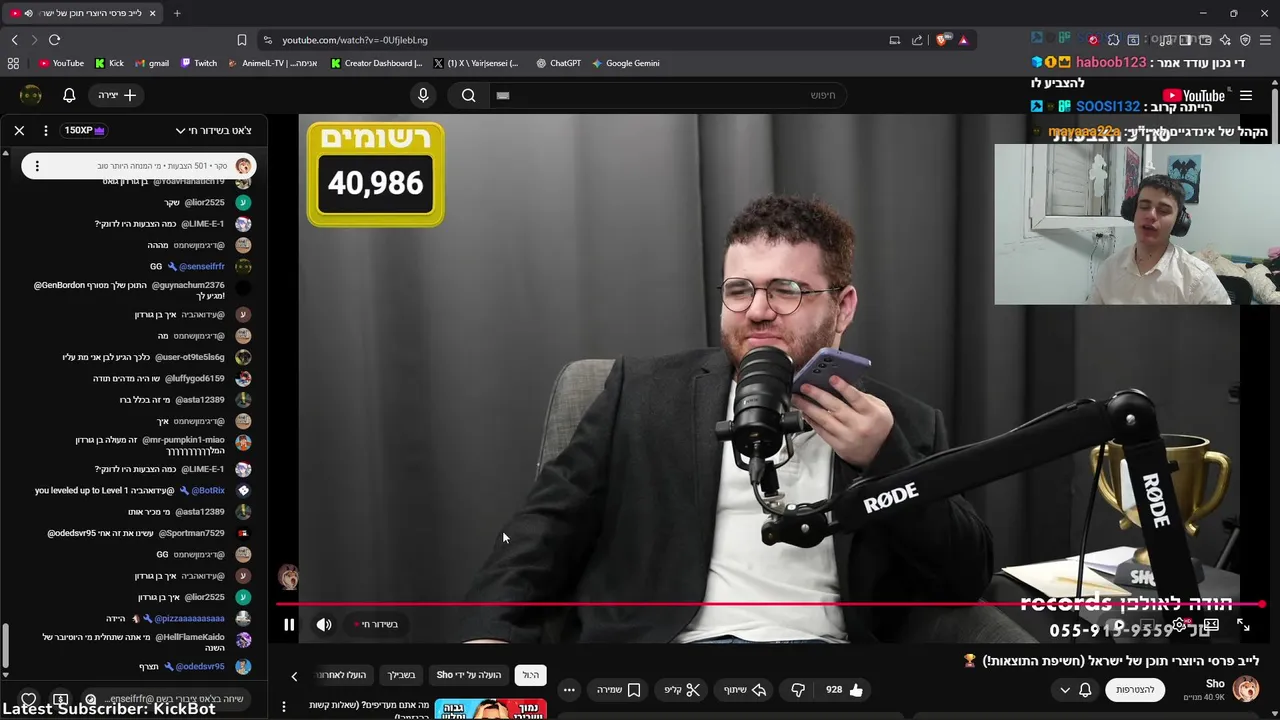Open the Google Gemini bookmark
1280x720 pixels.
click(625, 63)
